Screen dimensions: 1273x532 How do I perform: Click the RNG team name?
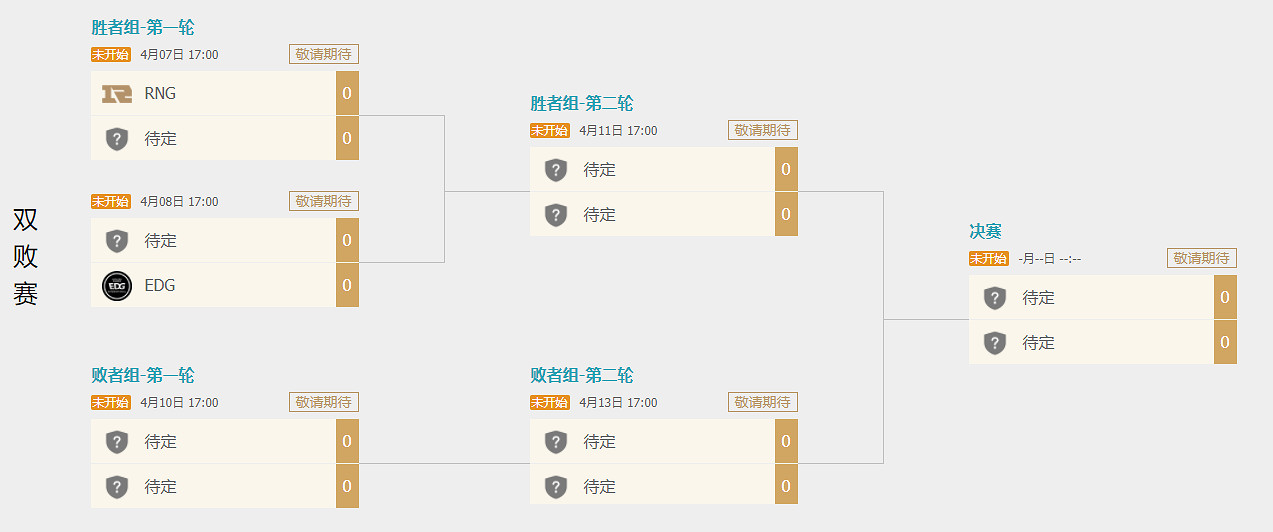click(160, 94)
